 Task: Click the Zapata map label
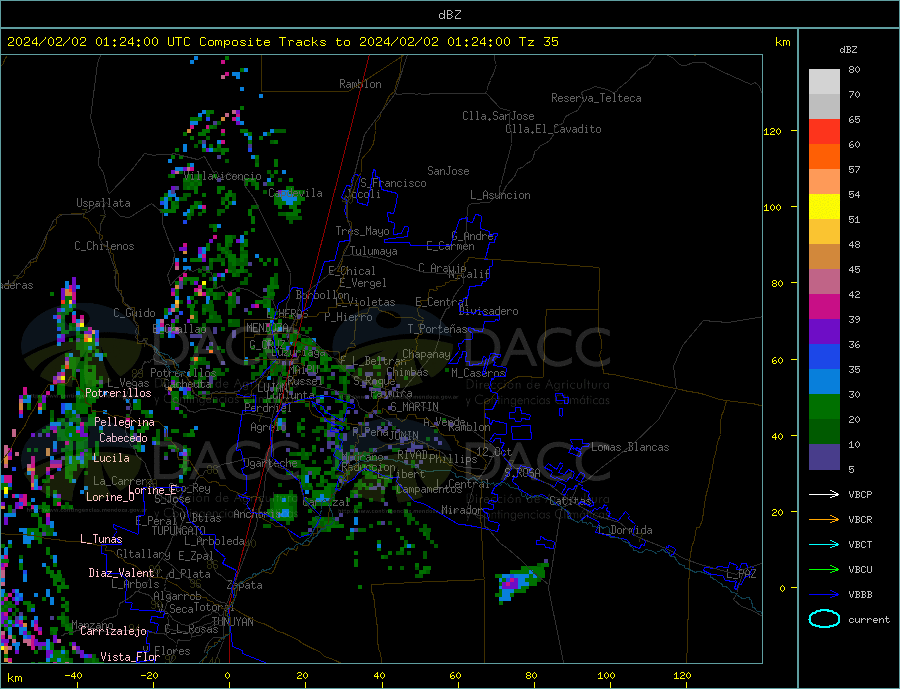pos(245,586)
